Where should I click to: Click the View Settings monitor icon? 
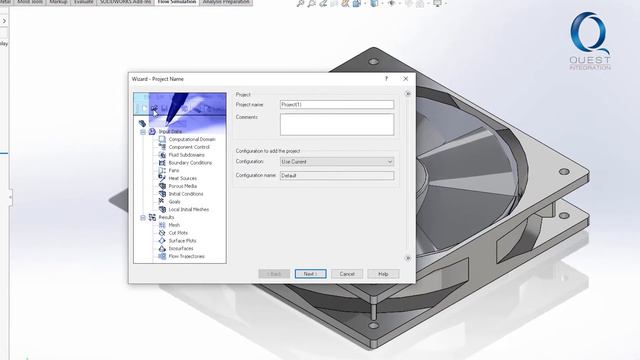437,4
